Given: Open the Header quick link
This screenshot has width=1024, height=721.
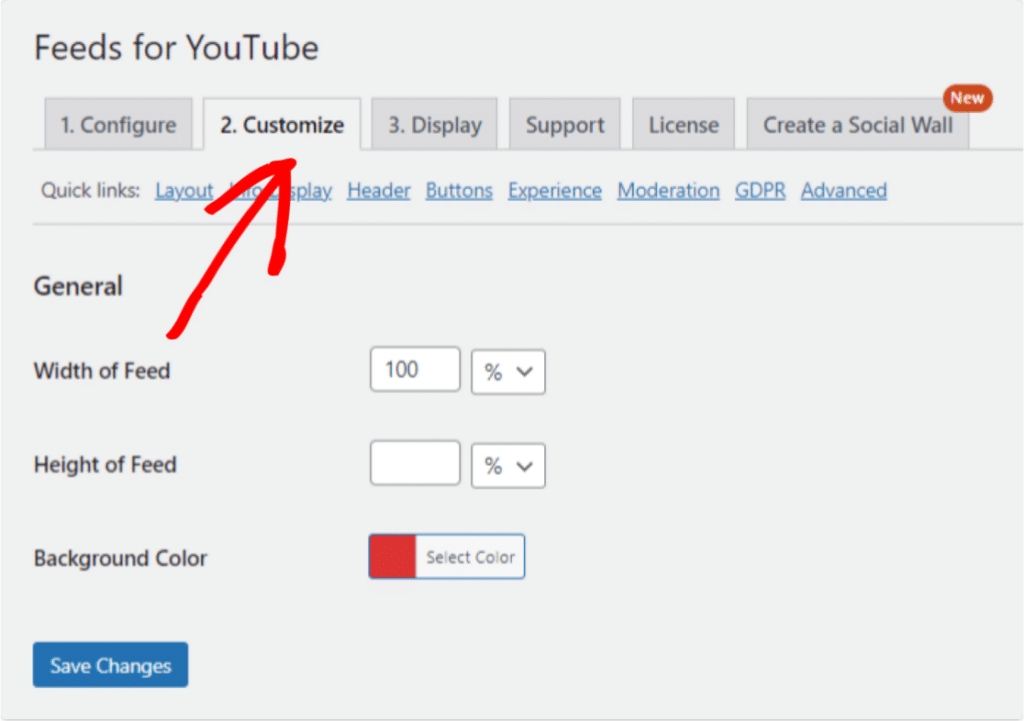Looking at the screenshot, I should coord(378,190).
